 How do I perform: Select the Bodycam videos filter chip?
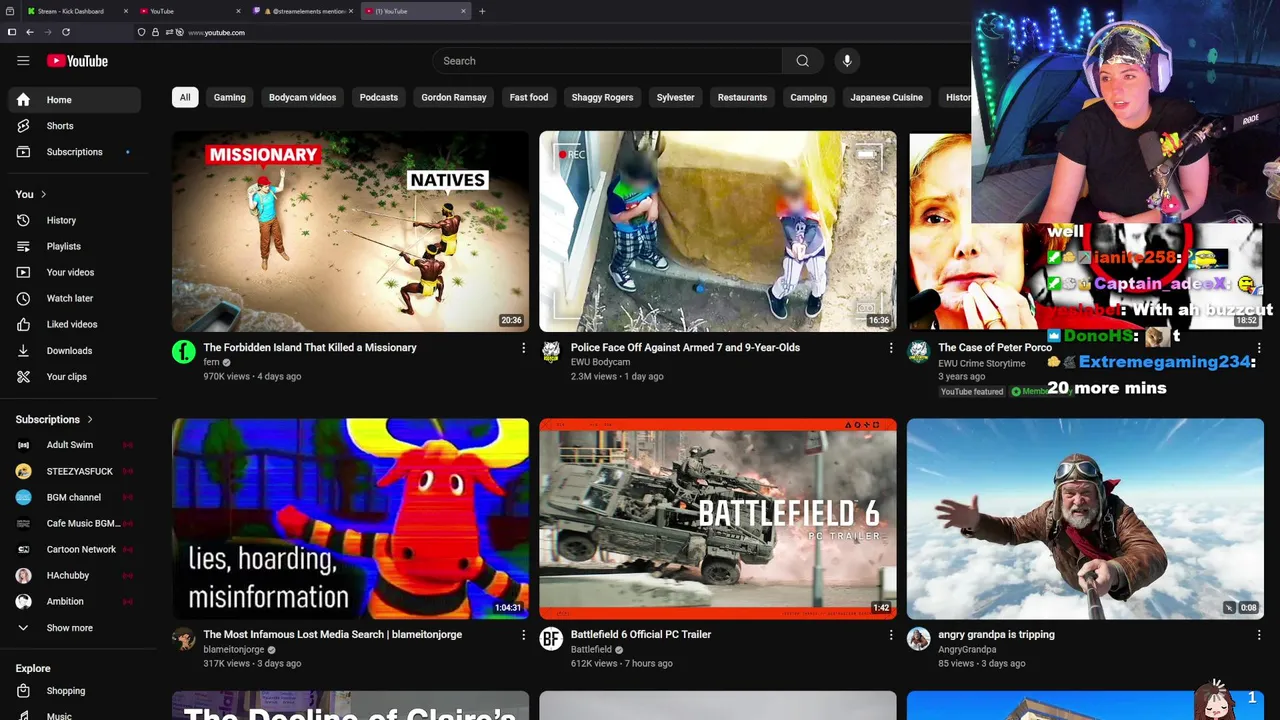tap(302, 97)
